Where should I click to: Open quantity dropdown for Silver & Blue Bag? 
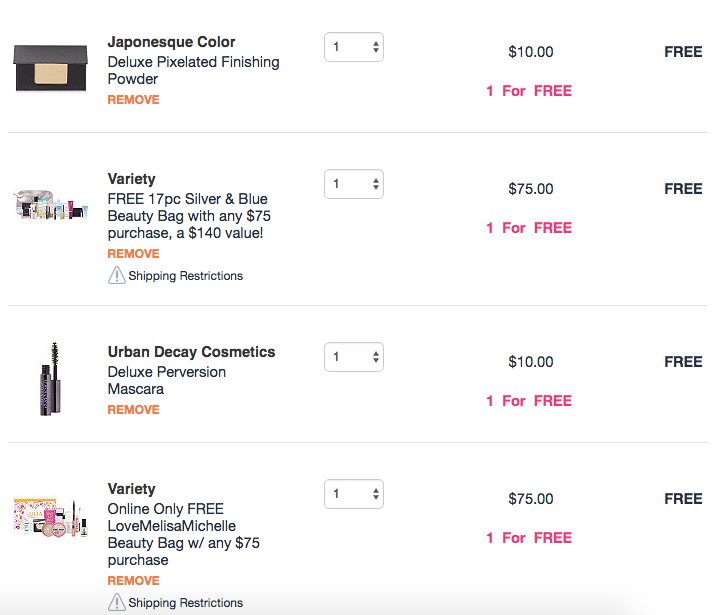click(354, 184)
